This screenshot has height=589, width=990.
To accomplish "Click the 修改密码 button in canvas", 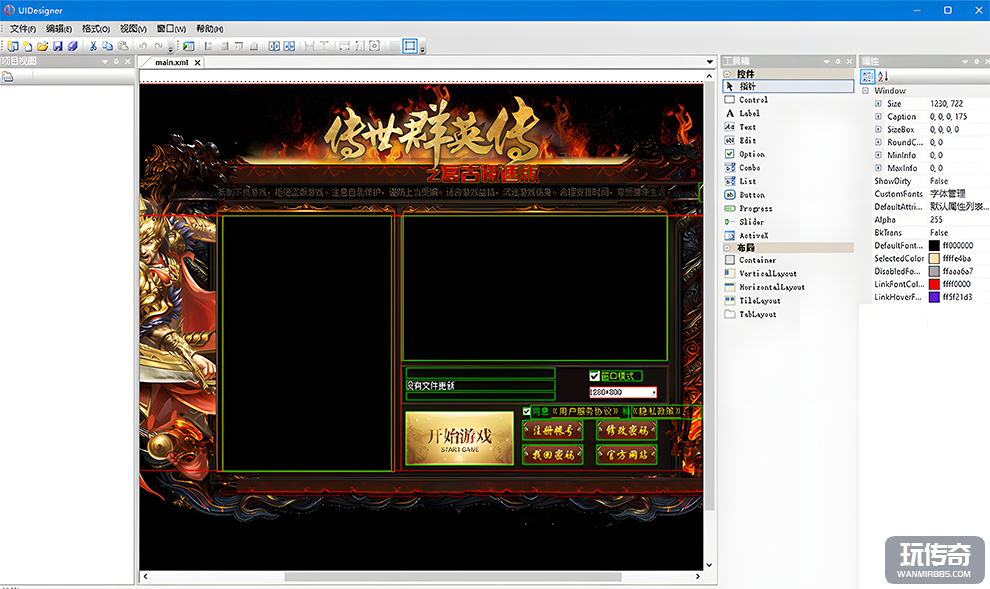I will (626, 431).
